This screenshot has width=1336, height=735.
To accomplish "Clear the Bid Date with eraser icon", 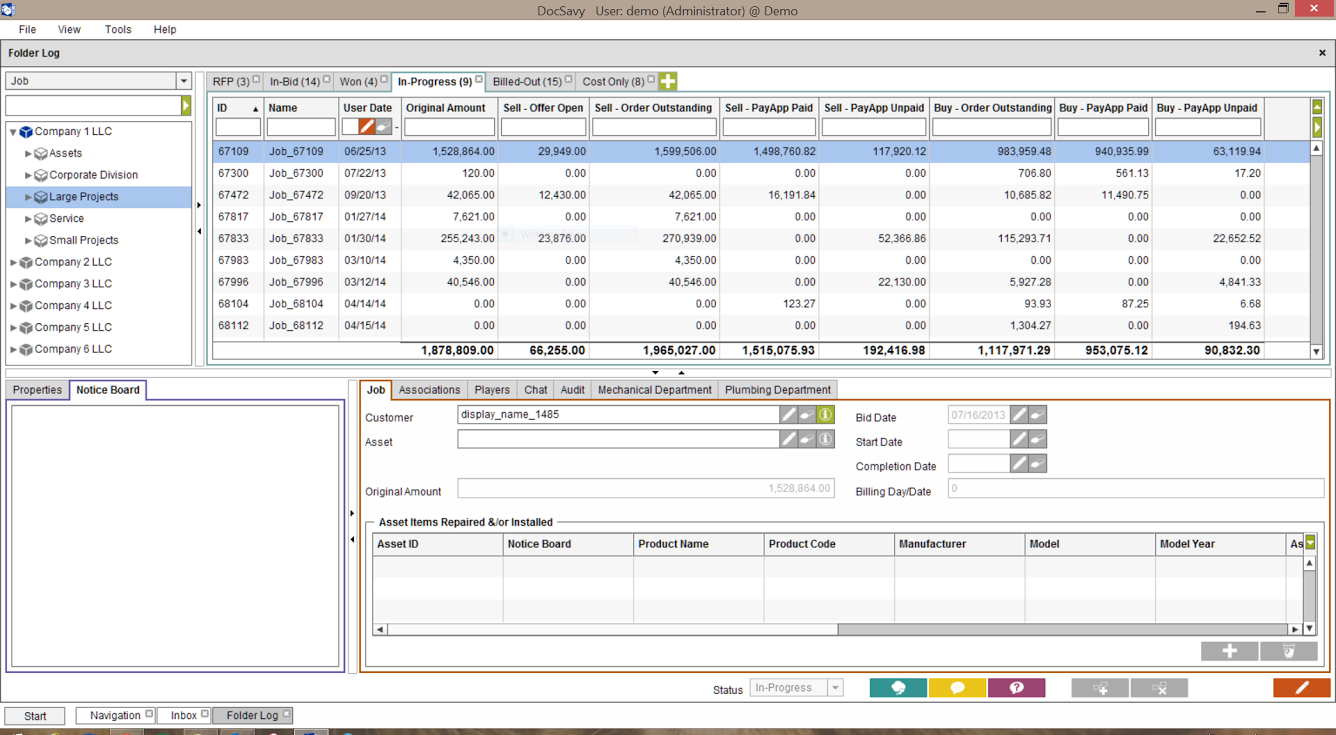I will (x=1037, y=414).
